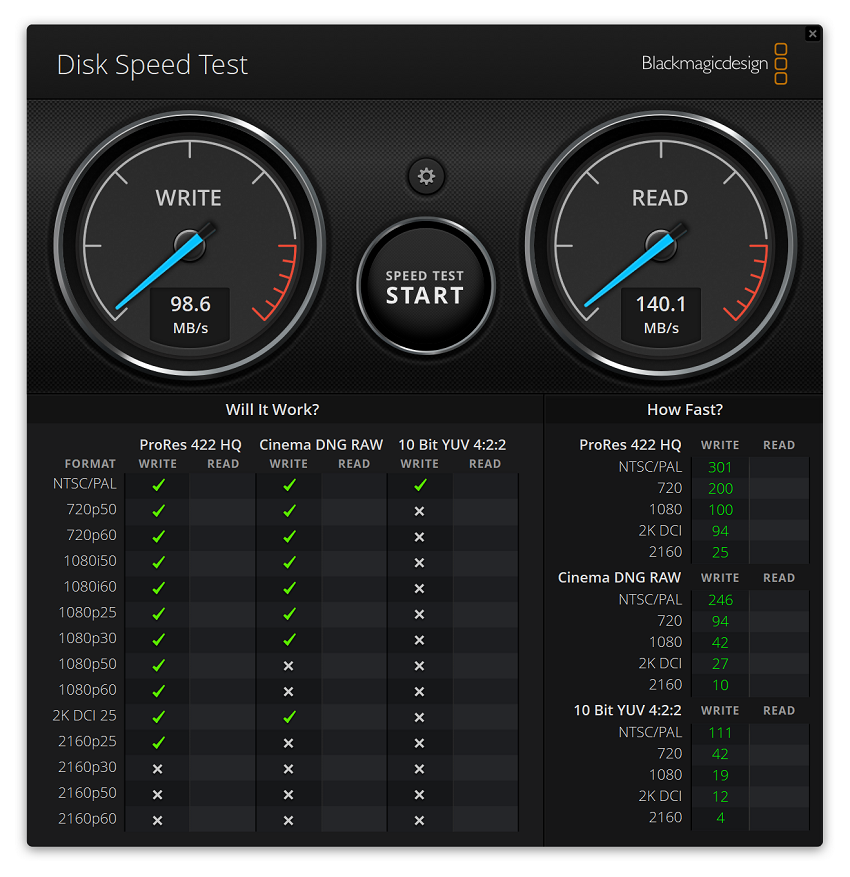Click Cinema DNG 1080 write value 42
Screen dimensions: 850x877
coord(720,642)
